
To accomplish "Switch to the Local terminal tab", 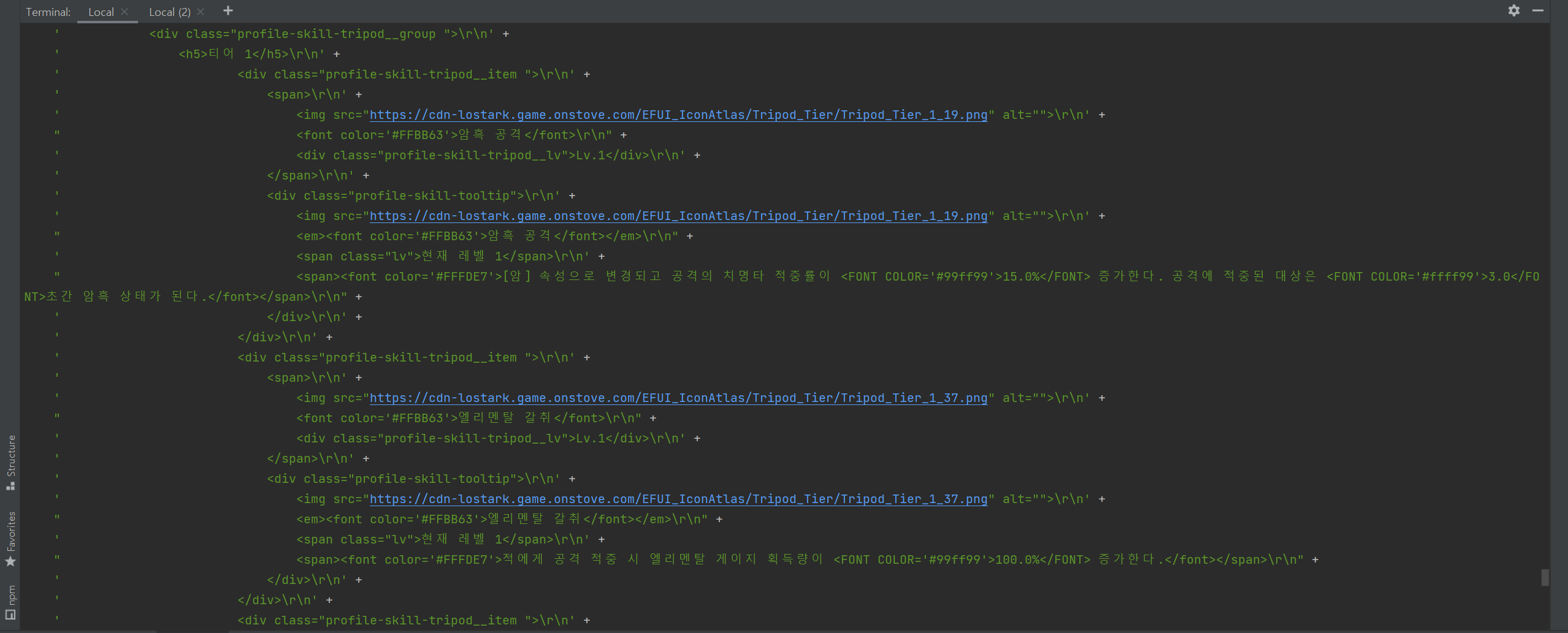I will coord(101,12).
